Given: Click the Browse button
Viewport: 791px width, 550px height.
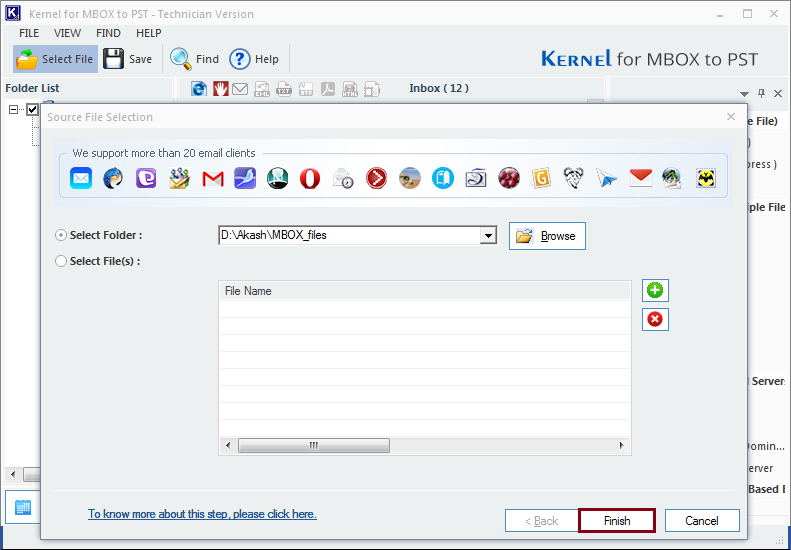Looking at the screenshot, I should [x=547, y=236].
